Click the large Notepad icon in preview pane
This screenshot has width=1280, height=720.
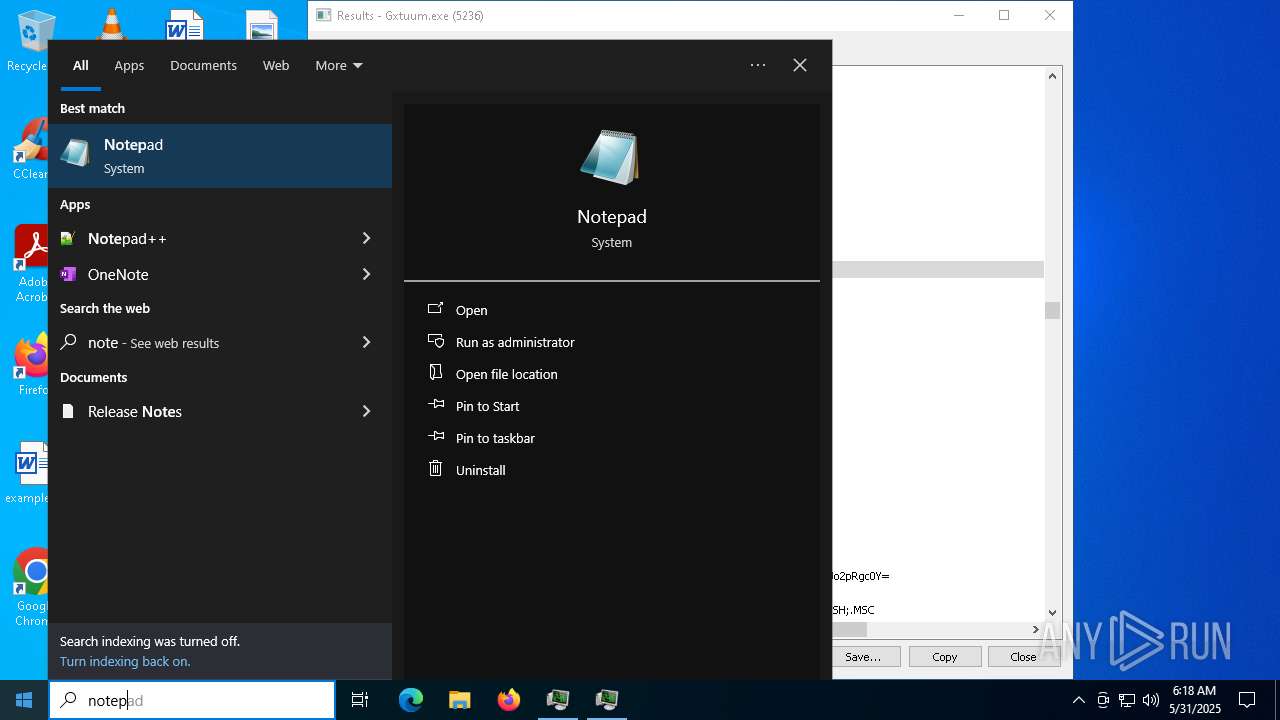[611, 158]
